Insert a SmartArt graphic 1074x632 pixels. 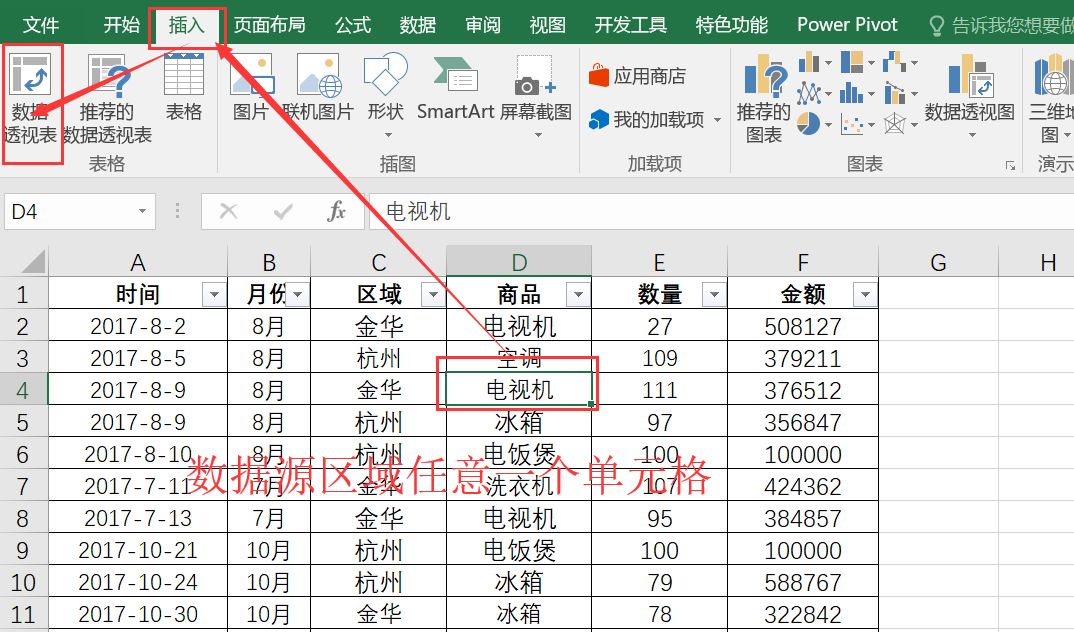point(455,87)
